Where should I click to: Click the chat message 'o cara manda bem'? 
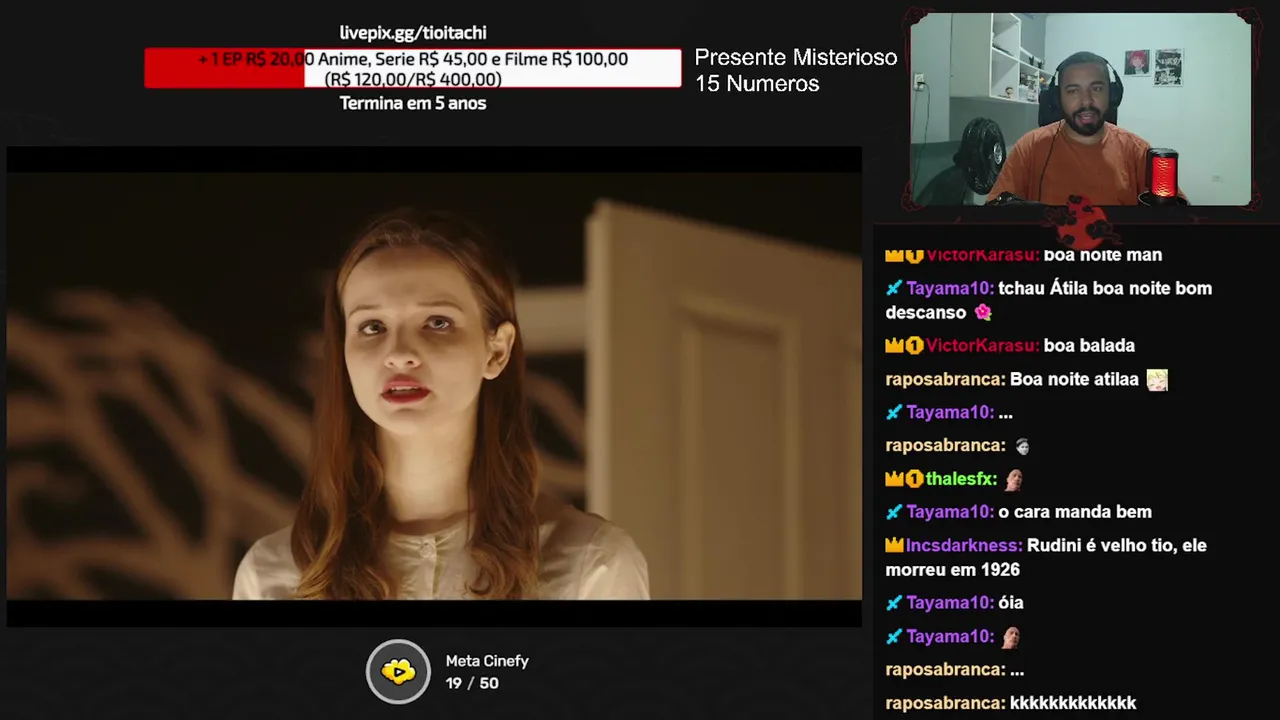coord(1075,512)
